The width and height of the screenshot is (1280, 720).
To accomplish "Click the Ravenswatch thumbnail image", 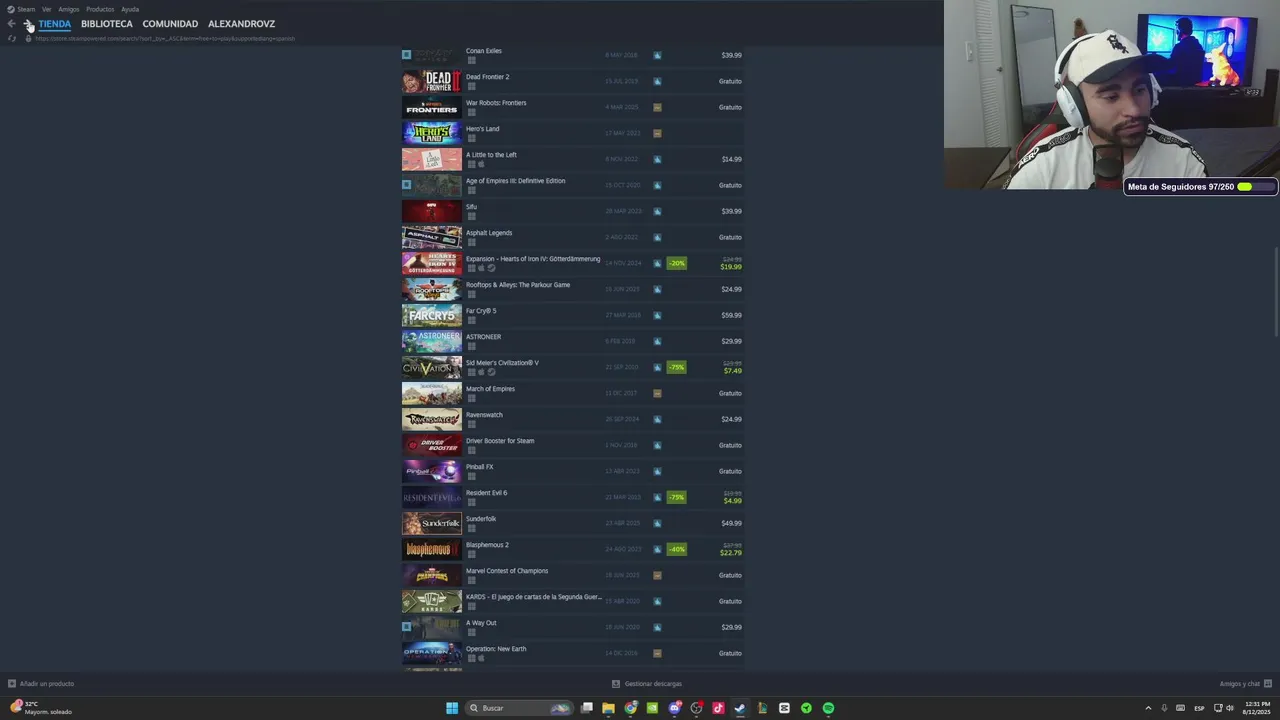I will 432,419.
